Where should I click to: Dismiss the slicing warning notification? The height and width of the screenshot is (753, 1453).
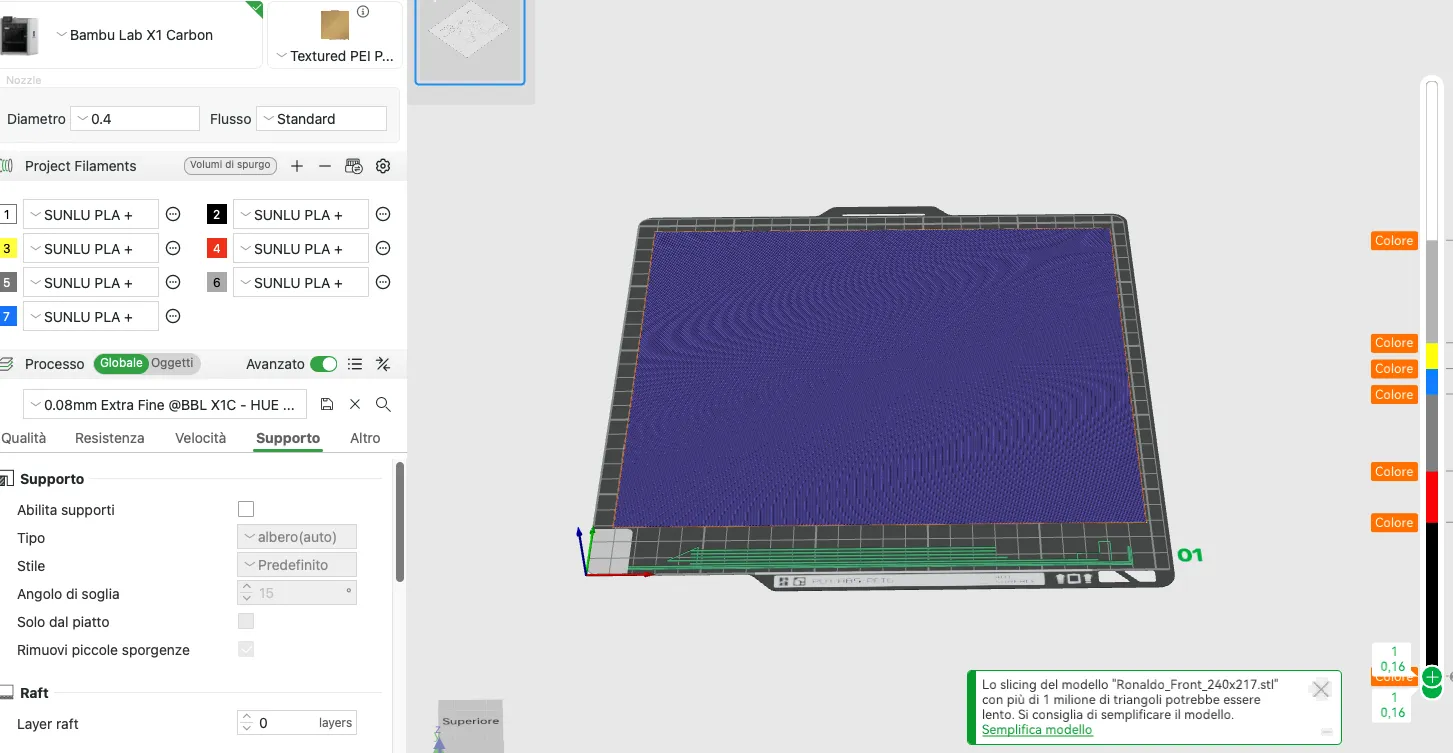point(1321,689)
